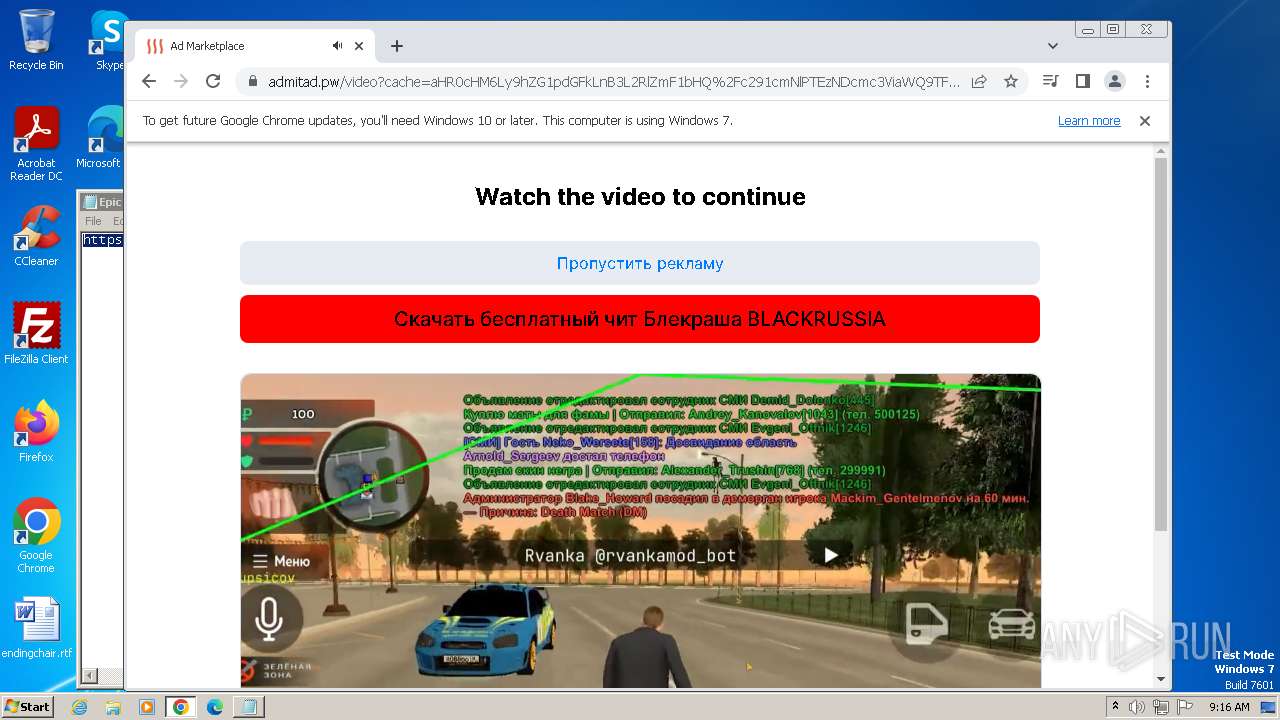1280x720 pixels.
Task: Switch to Notepad on the taskbar
Action: (248, 707)
